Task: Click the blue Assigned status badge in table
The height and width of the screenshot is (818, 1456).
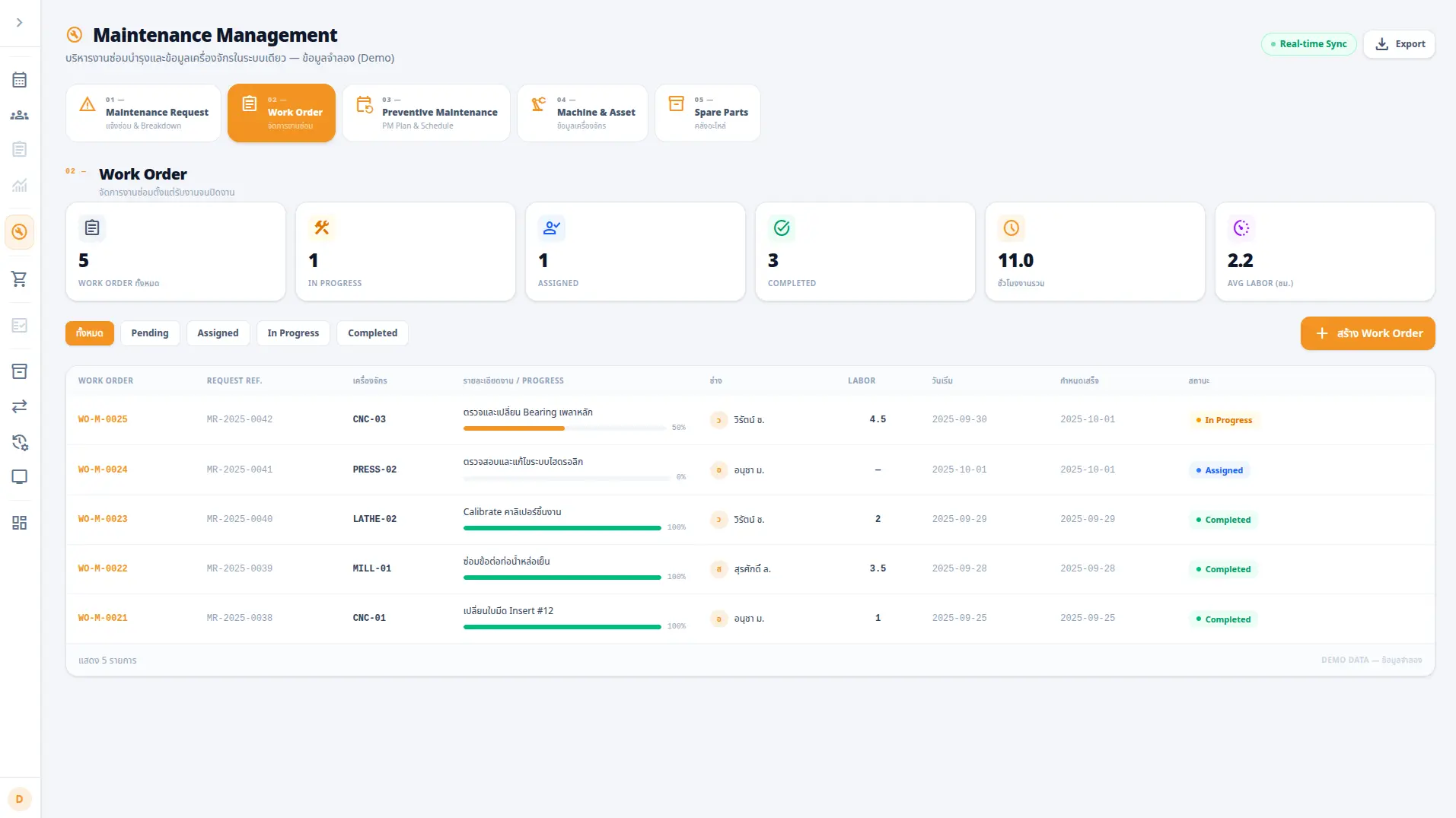Action: 1219,470
